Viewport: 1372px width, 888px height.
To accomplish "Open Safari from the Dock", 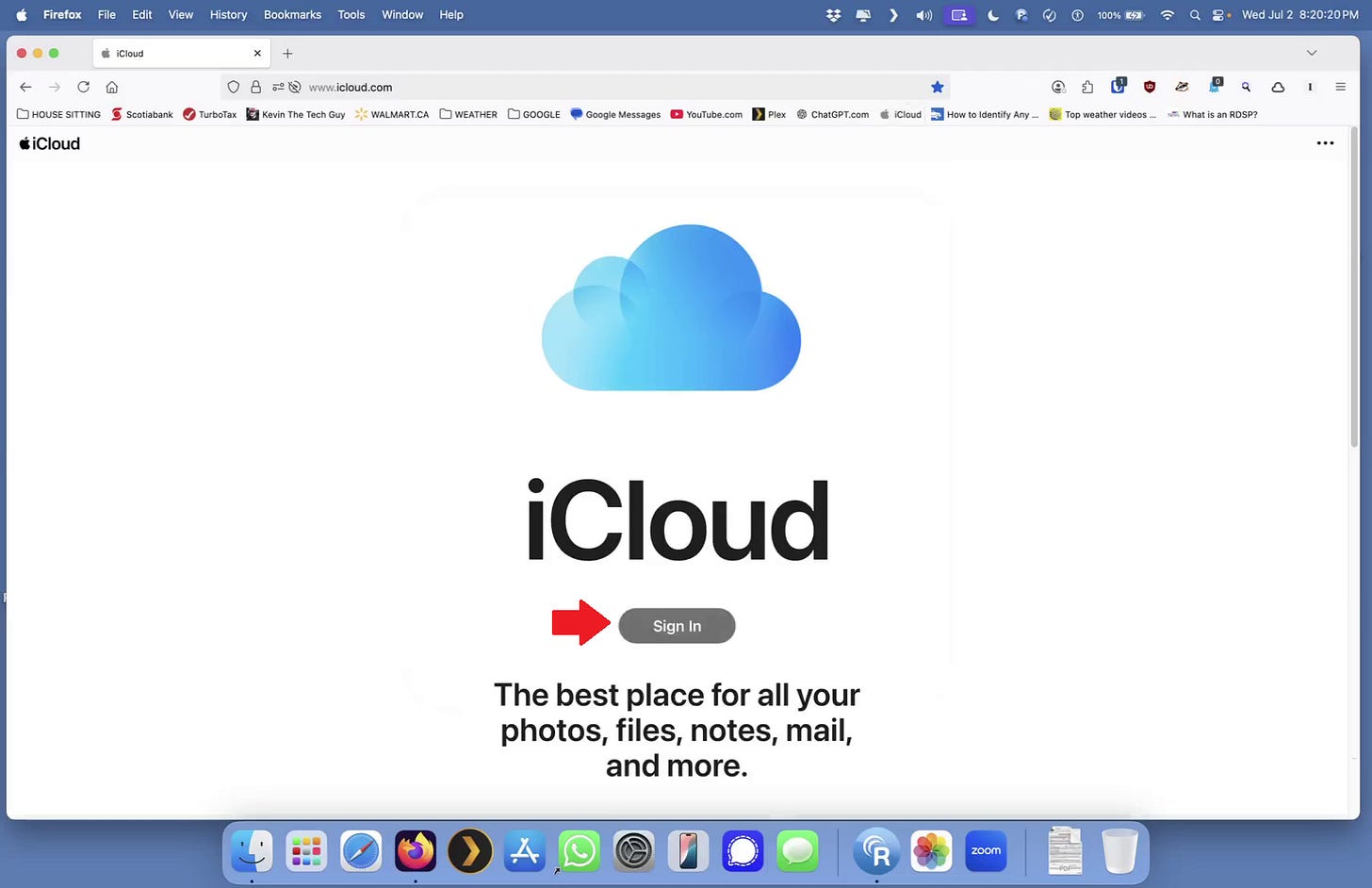I will [361, 851].
